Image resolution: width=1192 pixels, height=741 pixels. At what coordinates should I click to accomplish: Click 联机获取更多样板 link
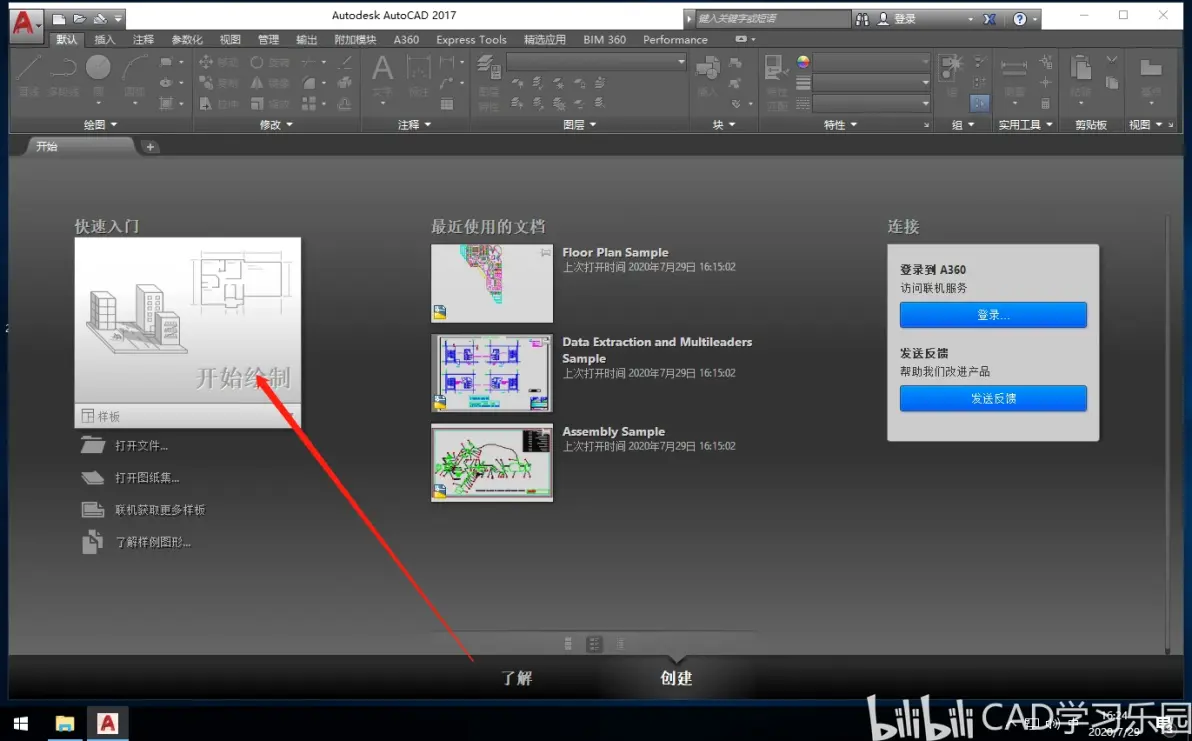pyautogui.click(x=160, y=509)
